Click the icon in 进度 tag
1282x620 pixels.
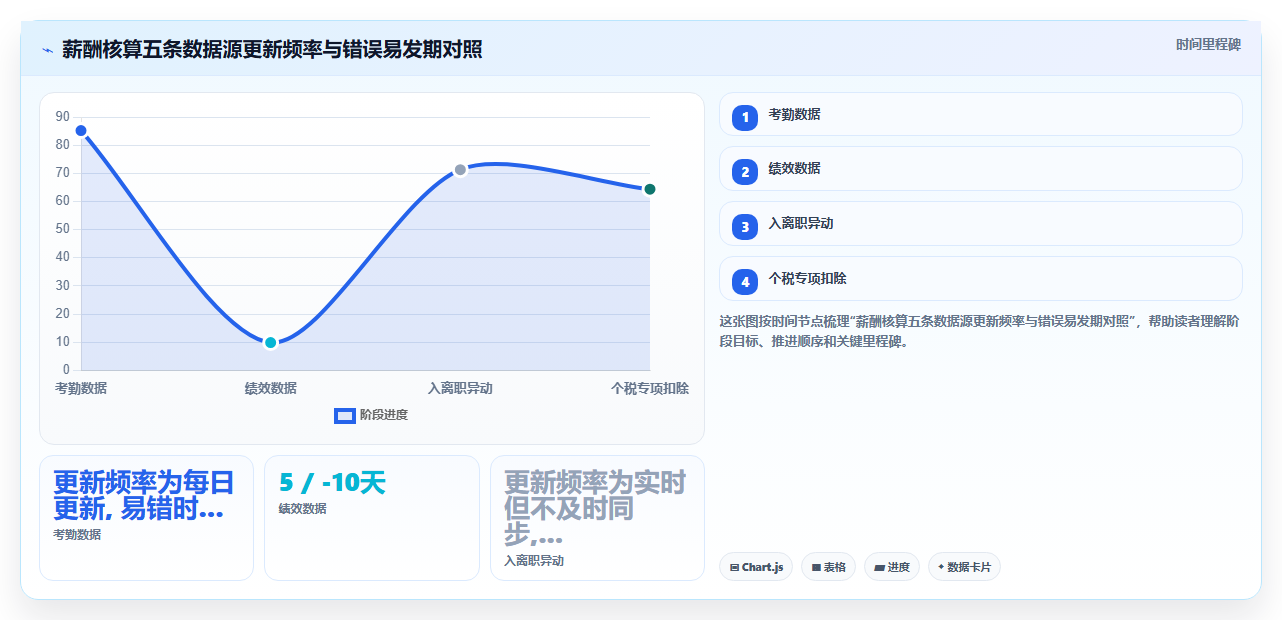pos(879,567)
